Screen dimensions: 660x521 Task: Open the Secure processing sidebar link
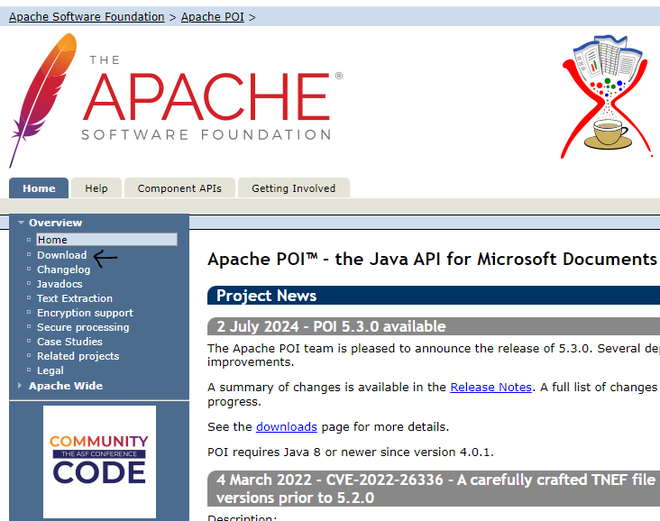click(x=83, y=327)
